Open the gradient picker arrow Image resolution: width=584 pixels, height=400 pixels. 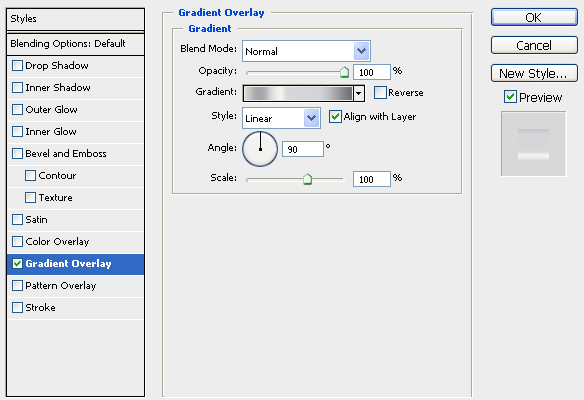(359, 93)
